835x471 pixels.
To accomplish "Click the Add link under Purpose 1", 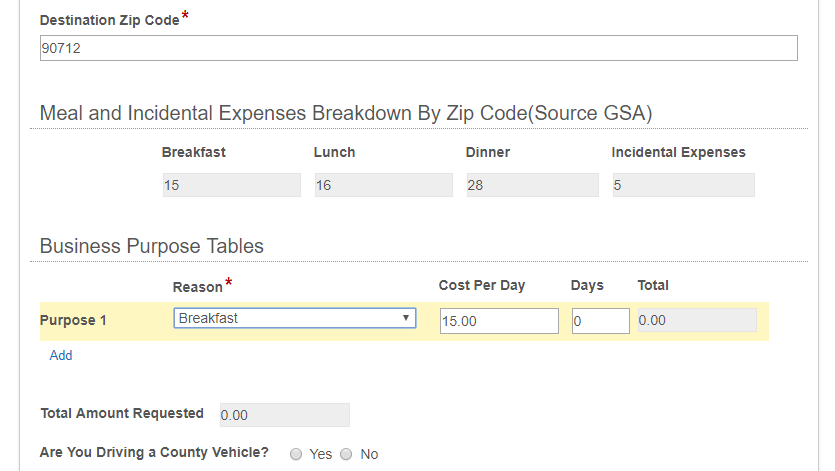I will pos(61,355).
